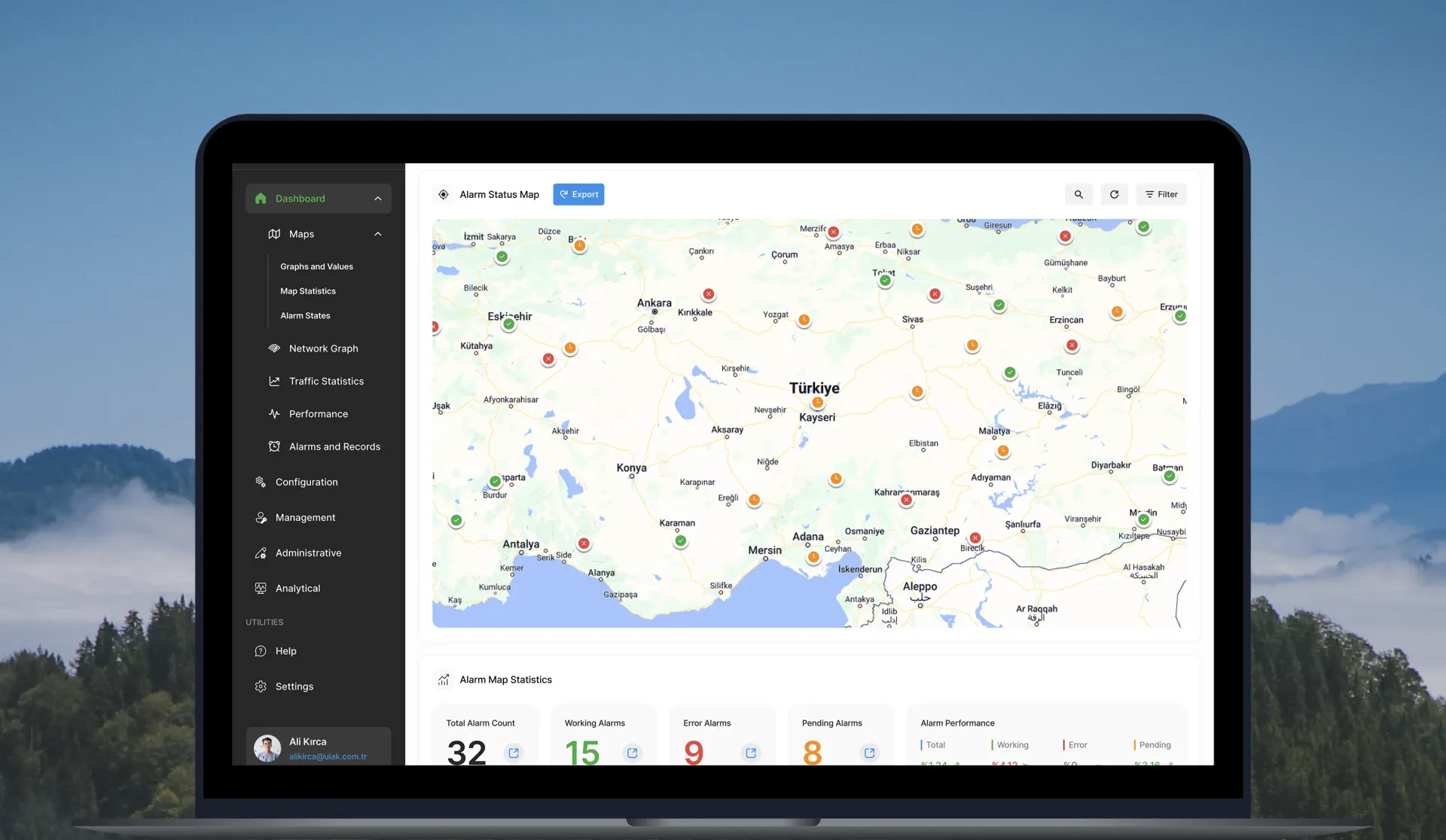Select the orange pending marker near Düzce
This screenshot has width=1446, height=840.
click(x=580, y=245)
